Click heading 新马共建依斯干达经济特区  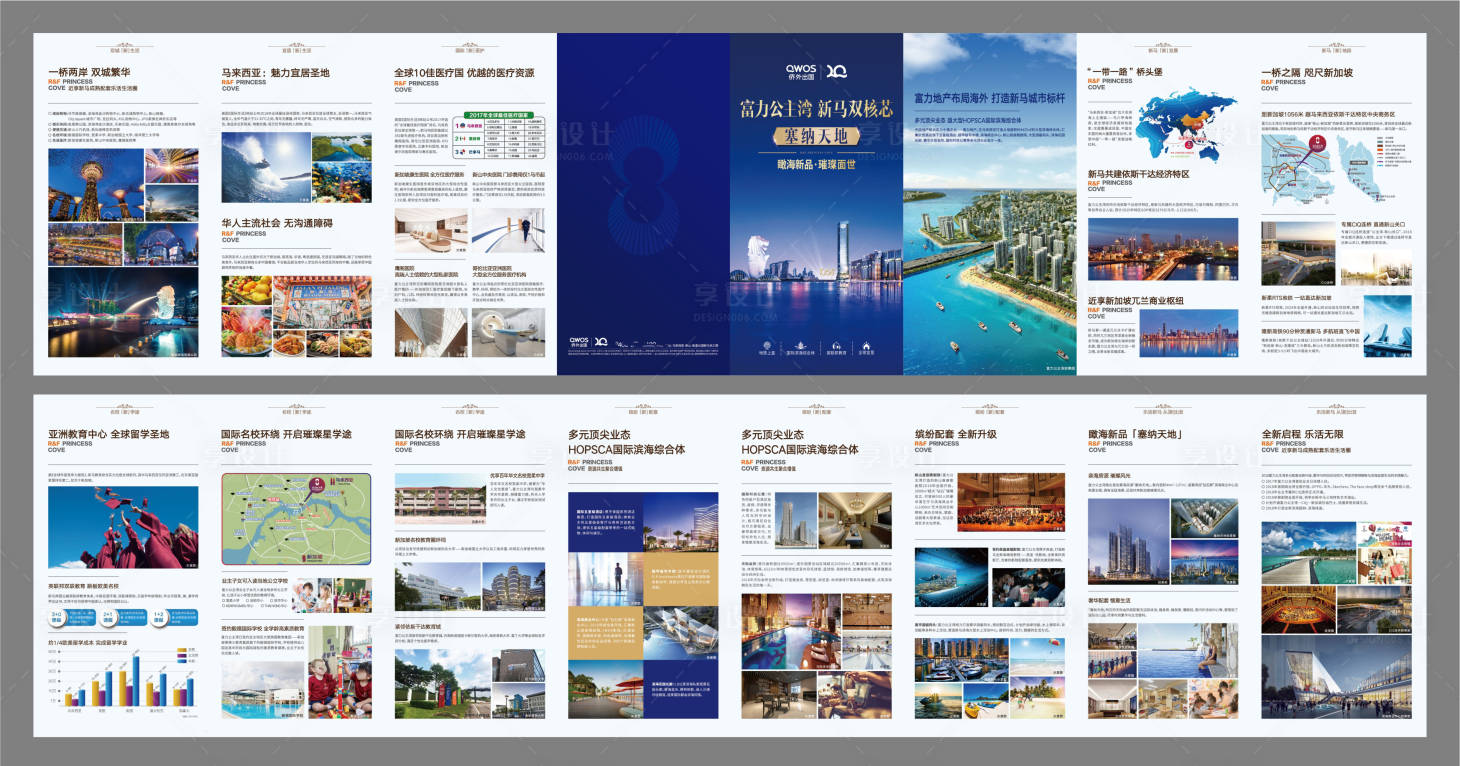pyautogui.click(x=1138, y=173)
